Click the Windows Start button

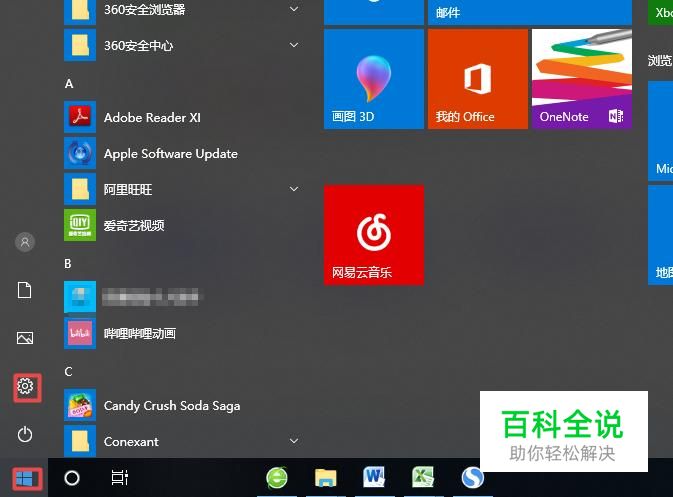pos(25,478)
